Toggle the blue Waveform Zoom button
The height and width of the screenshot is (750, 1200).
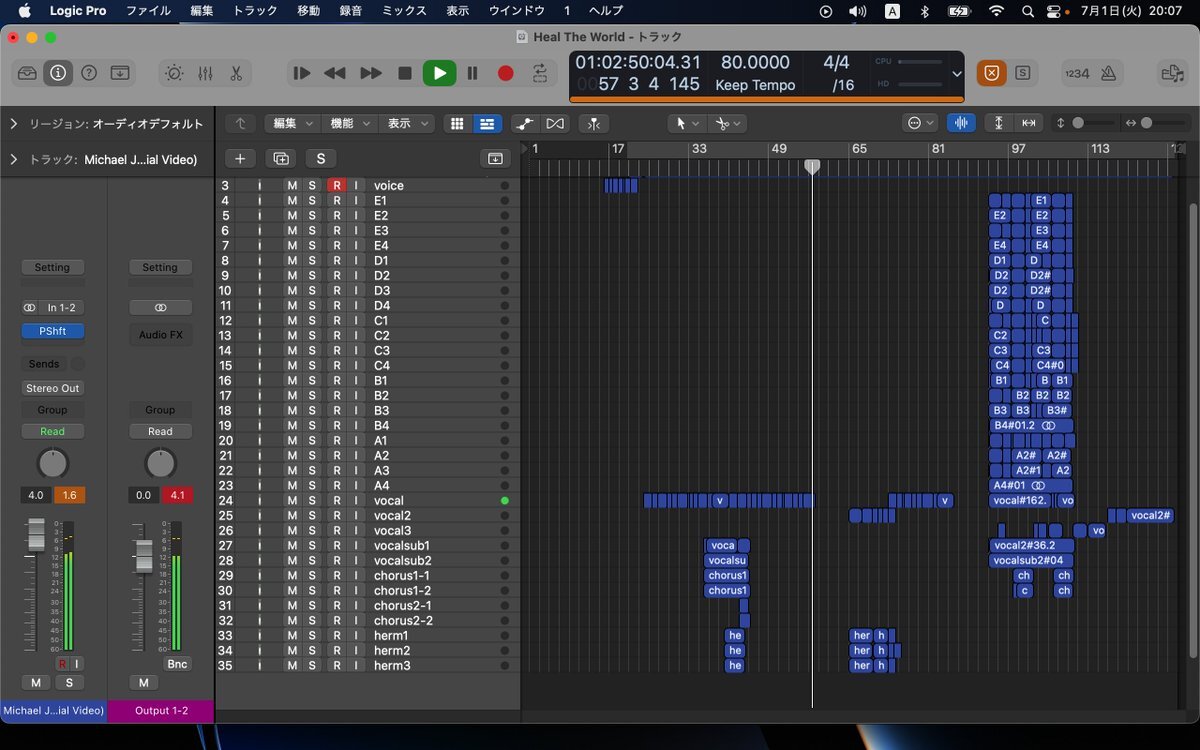(x=961, y=123)
